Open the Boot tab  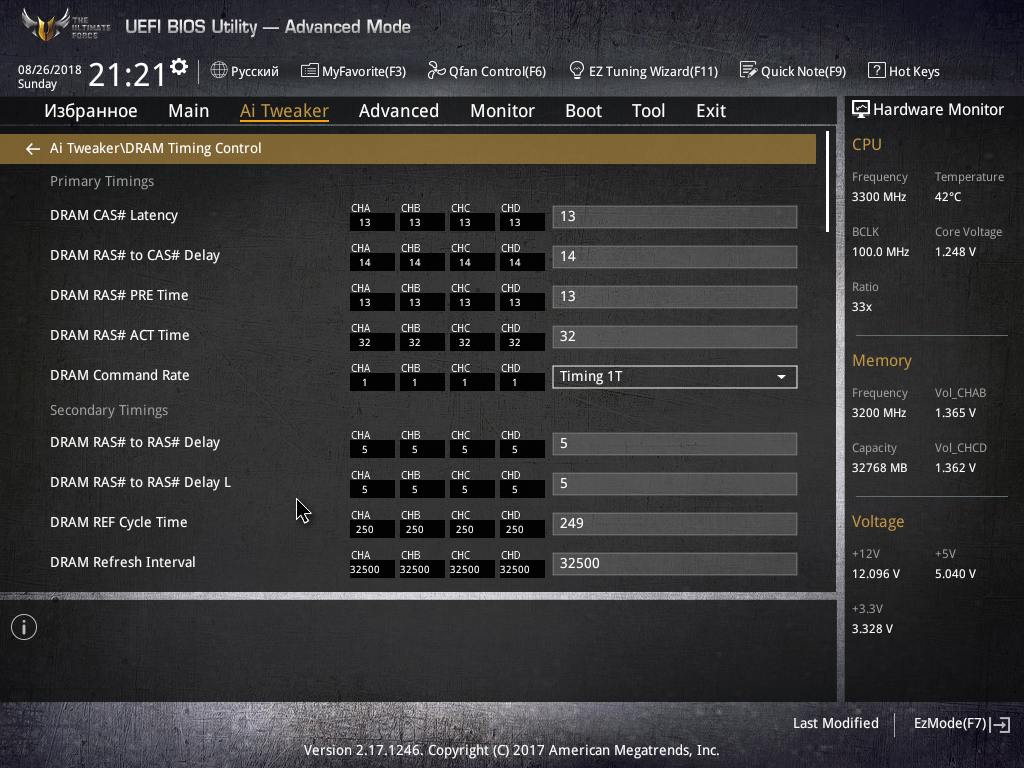(583, 111)
